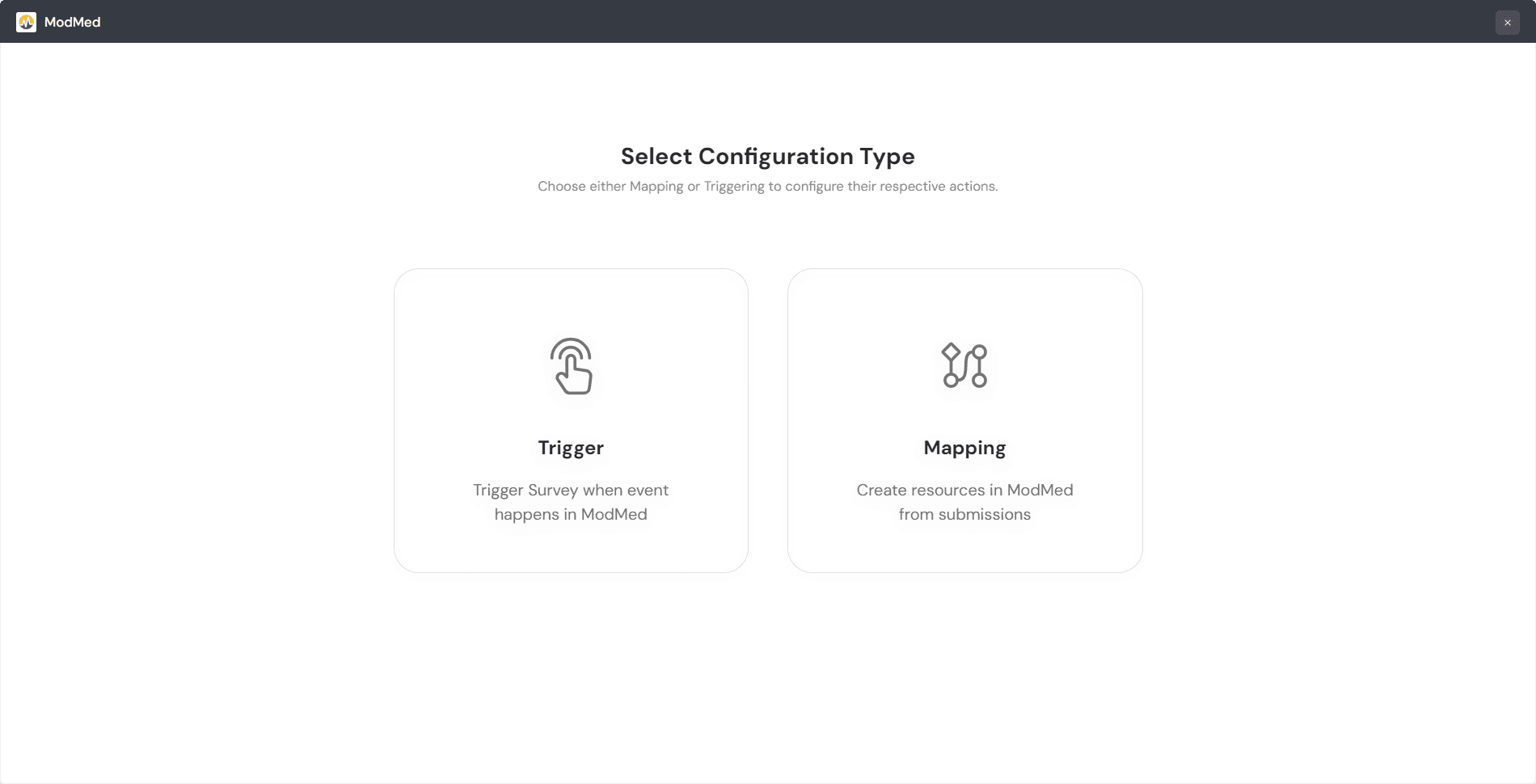Click "Trigger Survey when event" text line

coord(571,490)
